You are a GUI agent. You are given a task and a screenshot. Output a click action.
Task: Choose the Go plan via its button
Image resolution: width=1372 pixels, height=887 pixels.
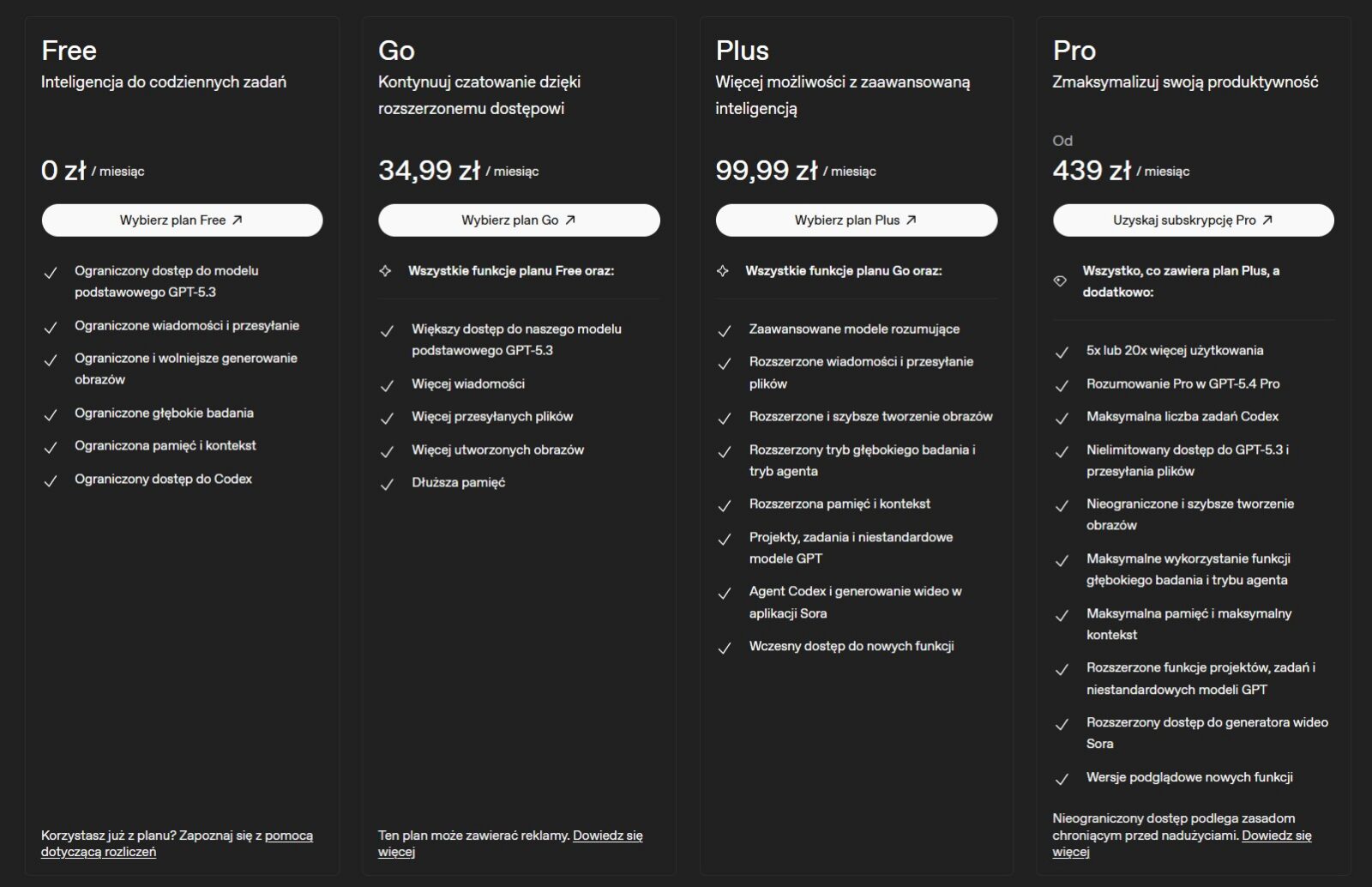(519, 220)
